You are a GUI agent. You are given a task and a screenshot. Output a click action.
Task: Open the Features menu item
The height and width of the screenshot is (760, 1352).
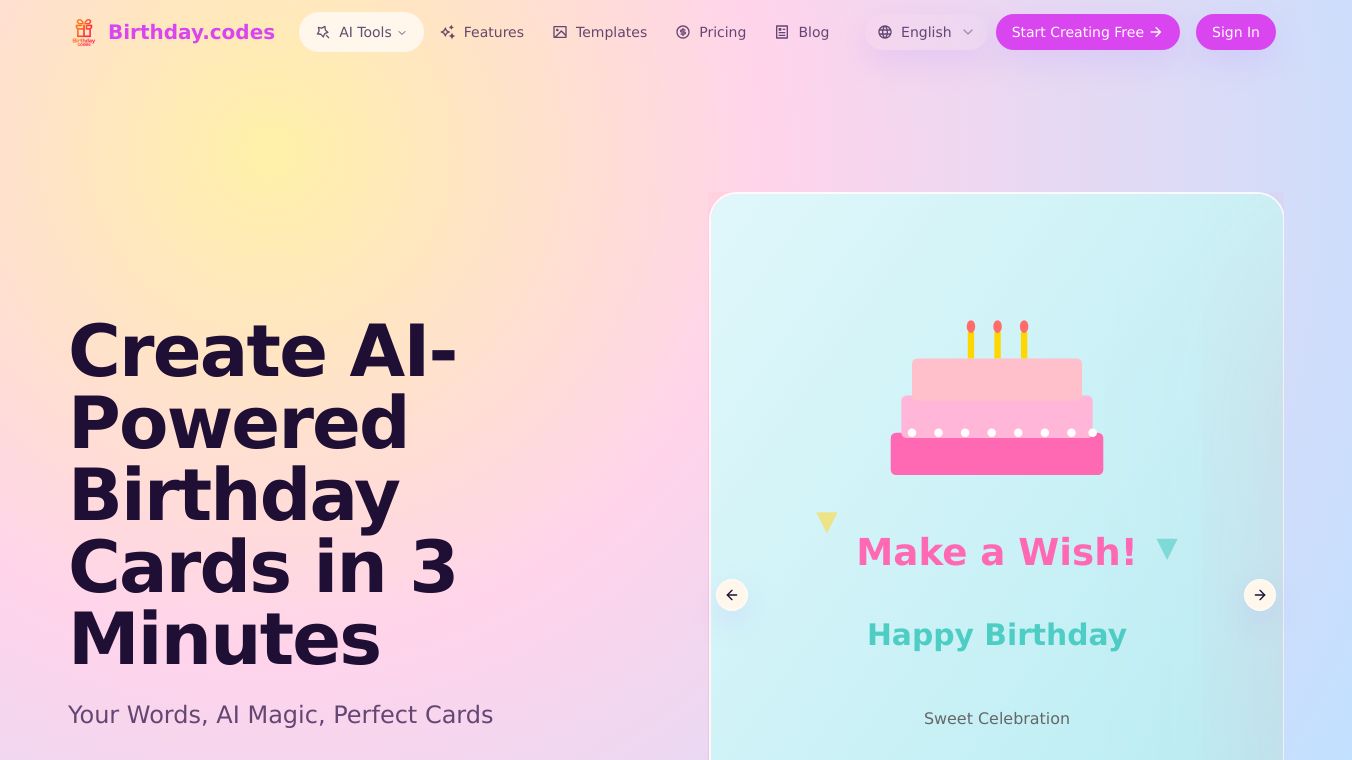[x=482, y=32]
